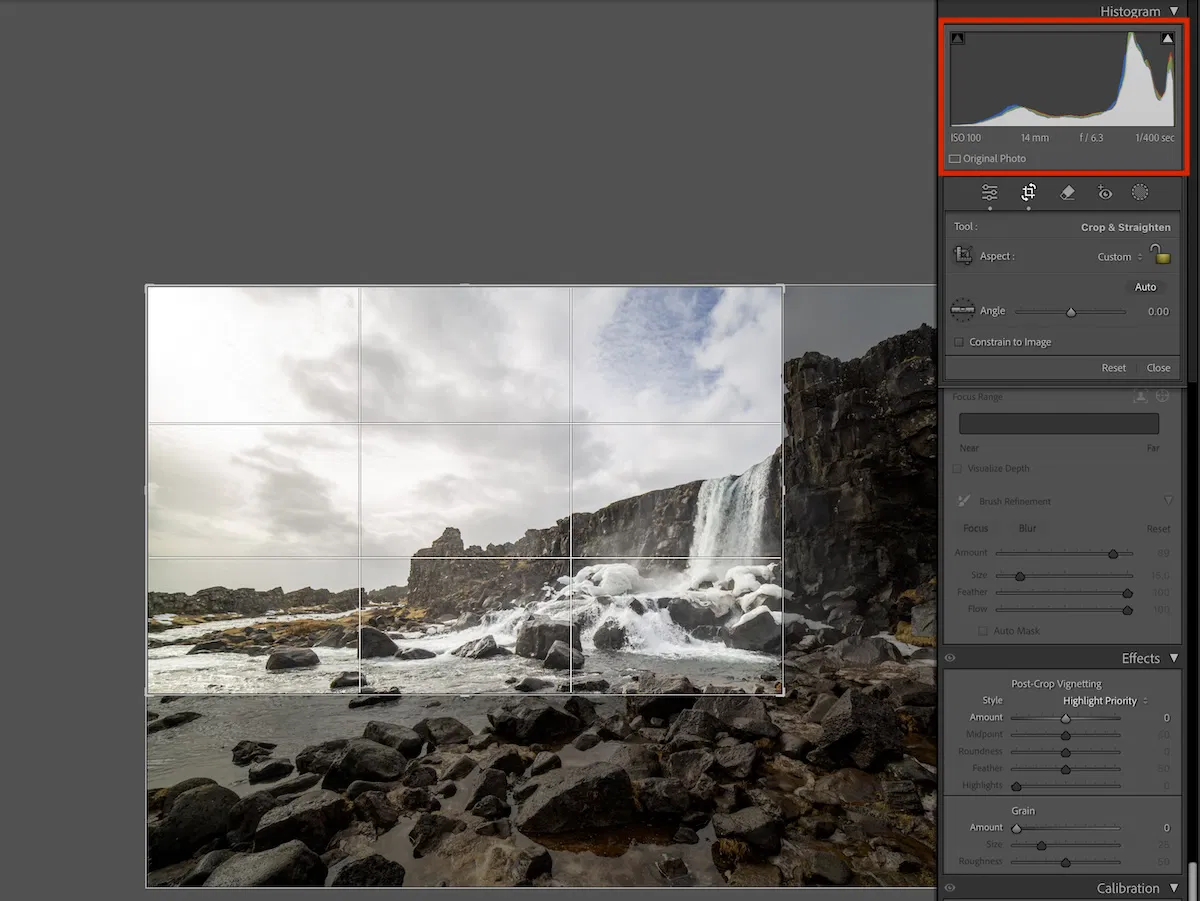Image resolution: width=1200 pixels, height=901 pixels.
Task: Select the Crop overlay tool icon
Action: pyautogui.click(x=1028, y=193)
